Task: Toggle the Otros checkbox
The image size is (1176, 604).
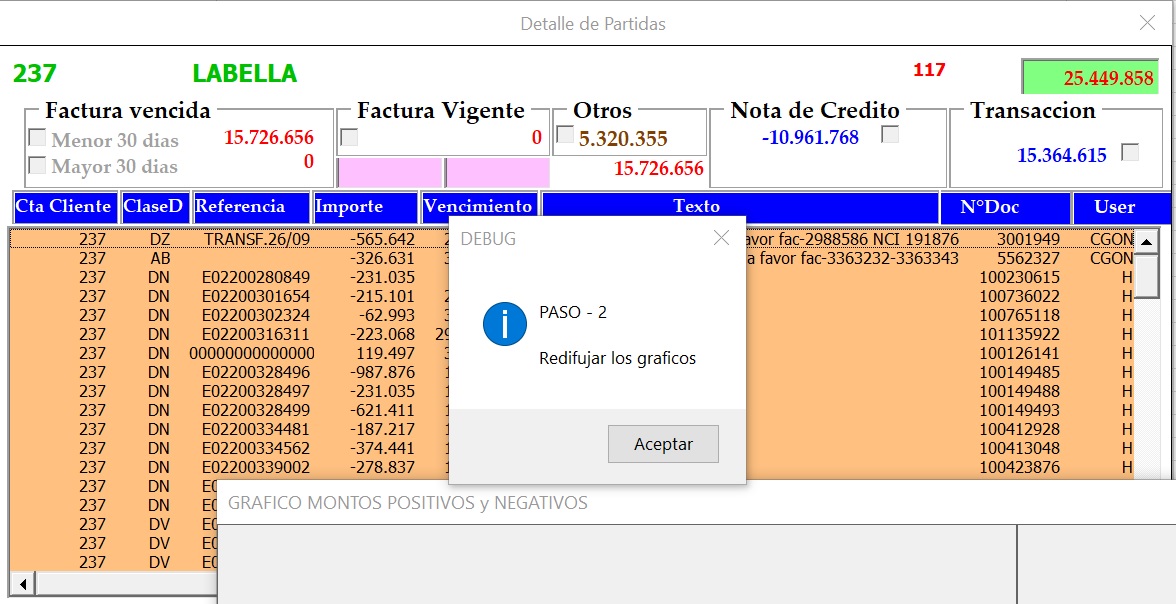Action: 566,134
